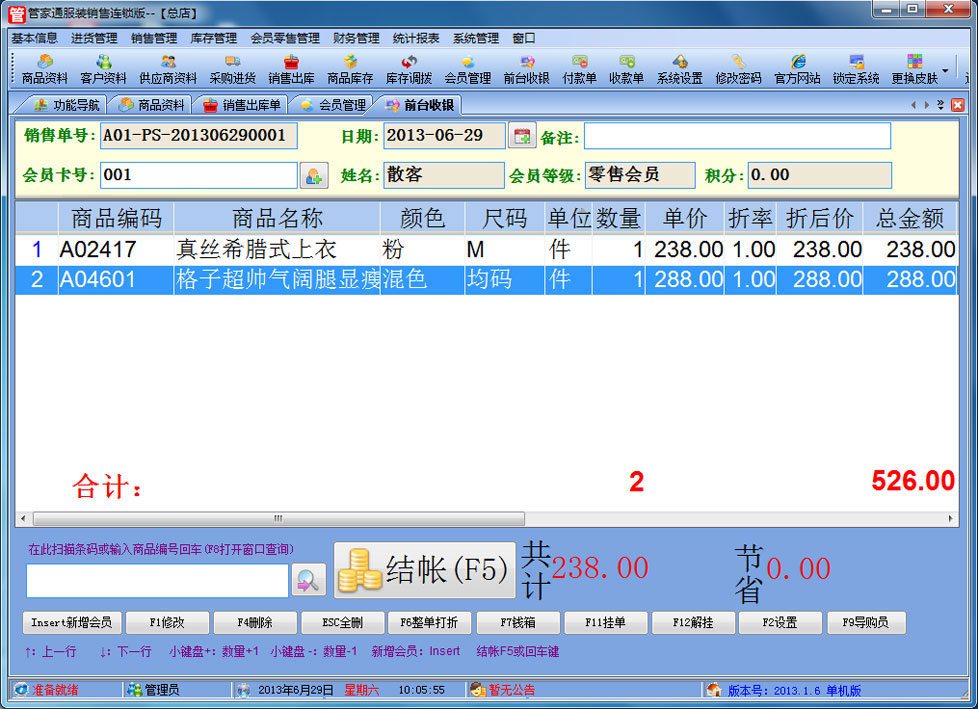Screen dimensions: 978x709
Task: Click the horizontal scrollbar under the item list
Action: [278, 519]
